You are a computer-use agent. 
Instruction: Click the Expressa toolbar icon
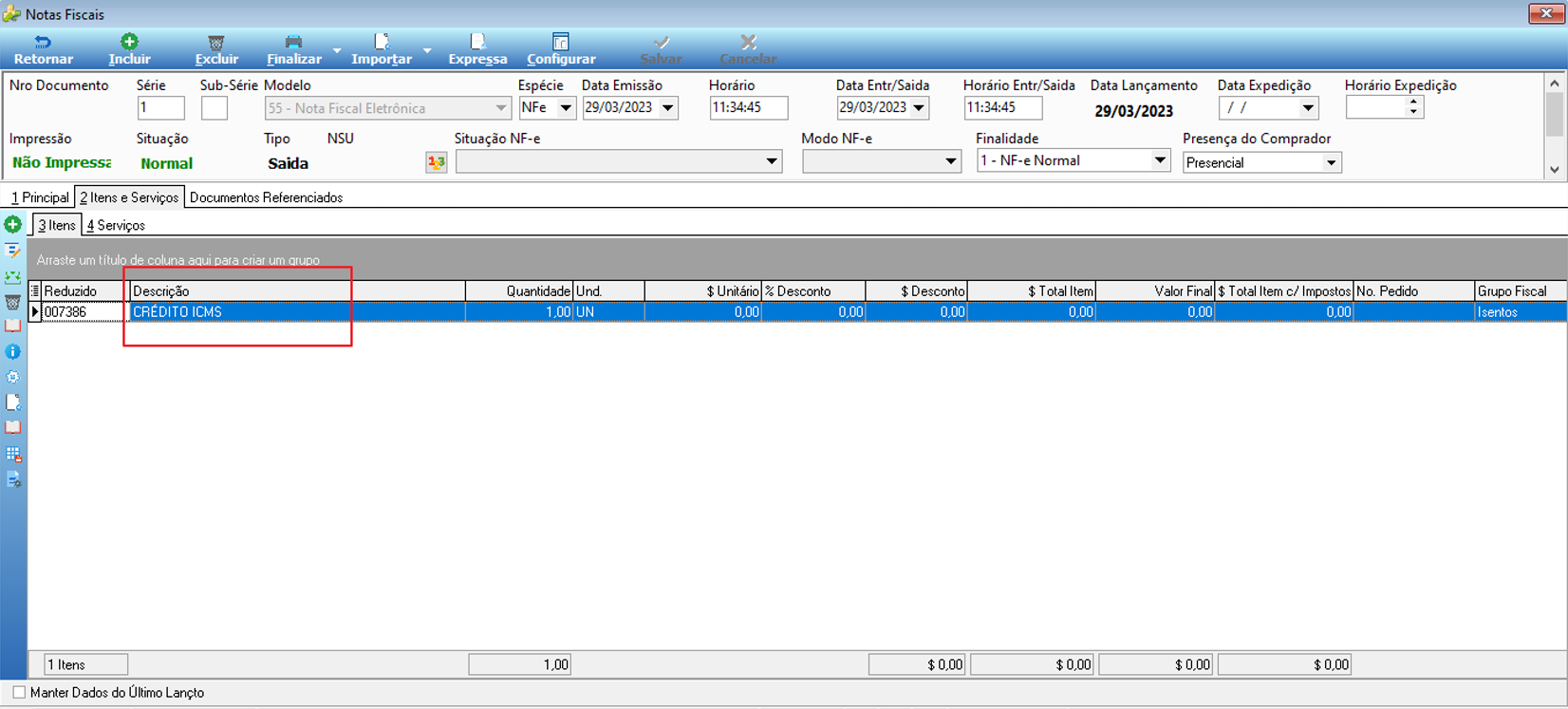tap(477, 42)
